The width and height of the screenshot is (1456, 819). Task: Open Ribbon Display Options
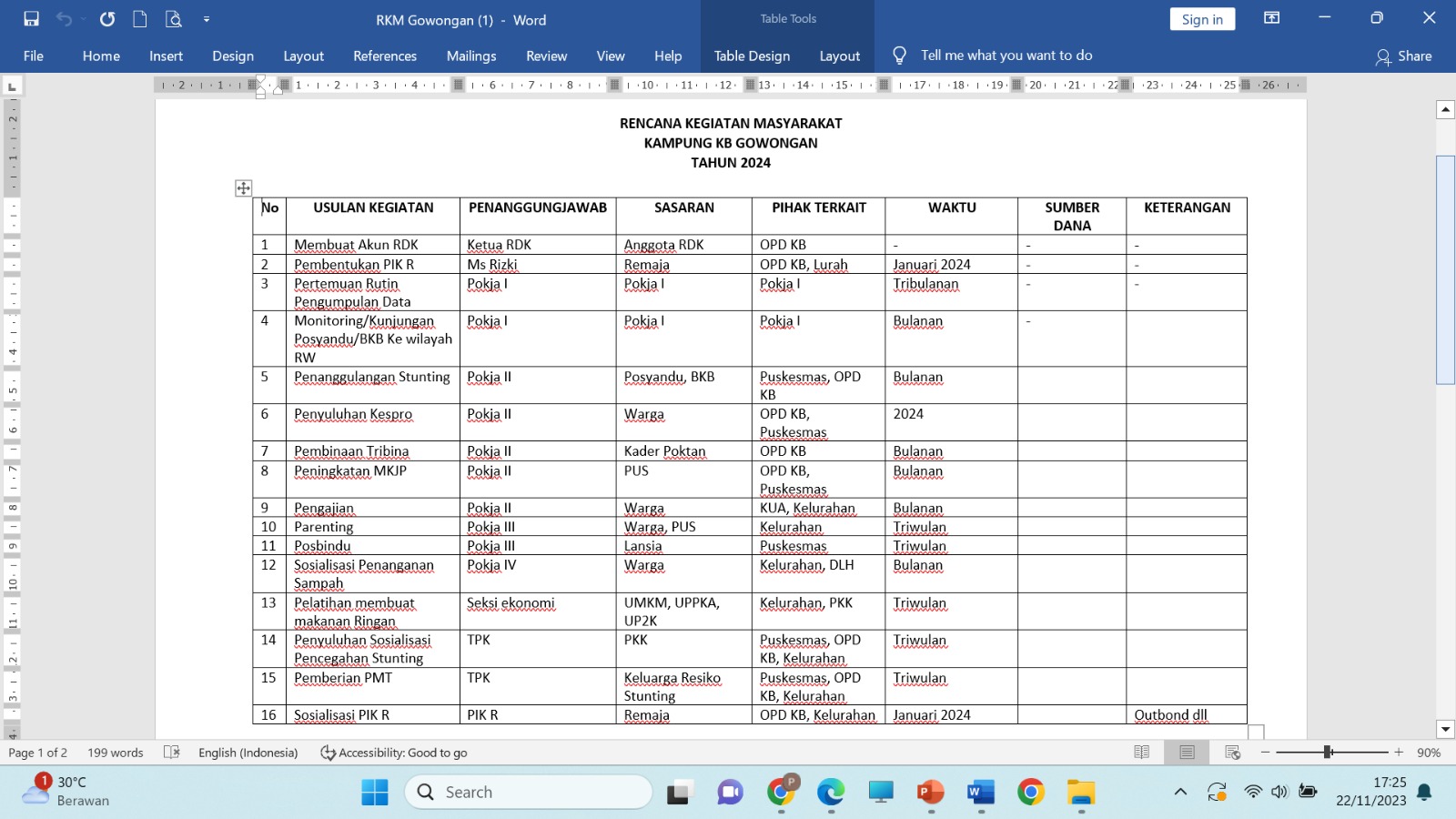tap(1272, 18)
